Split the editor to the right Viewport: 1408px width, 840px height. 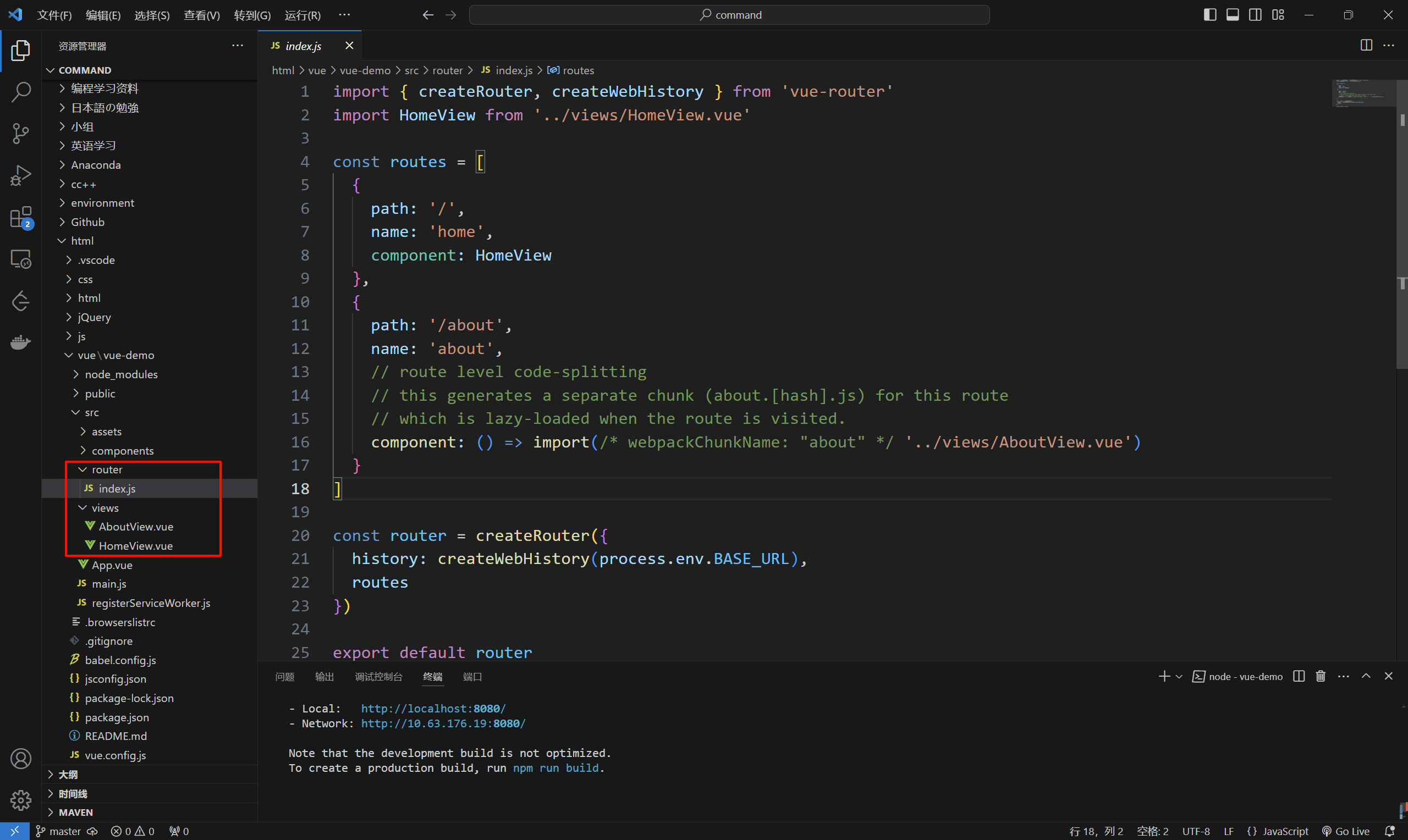[1366, 46]
